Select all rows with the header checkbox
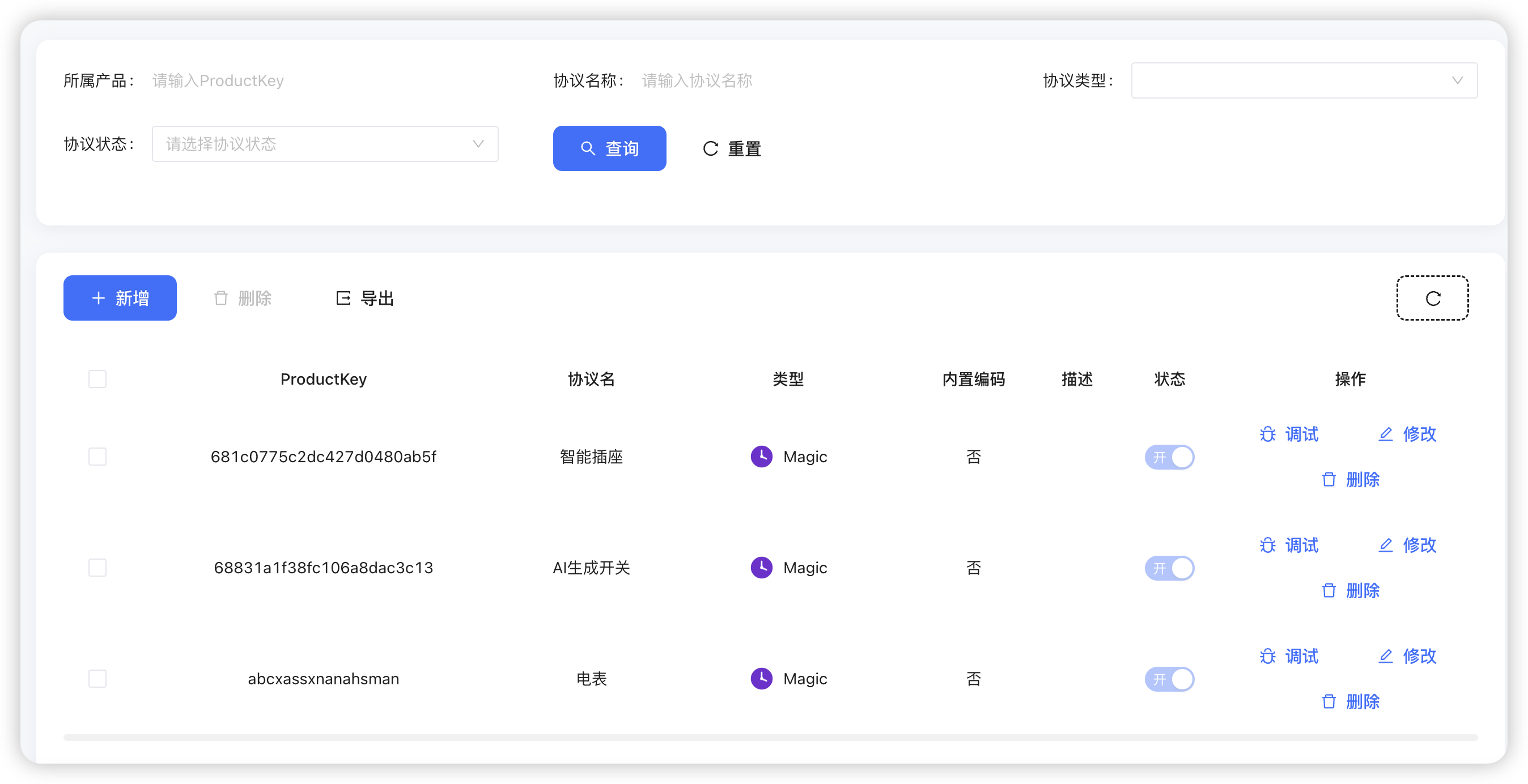 (97, 378)
